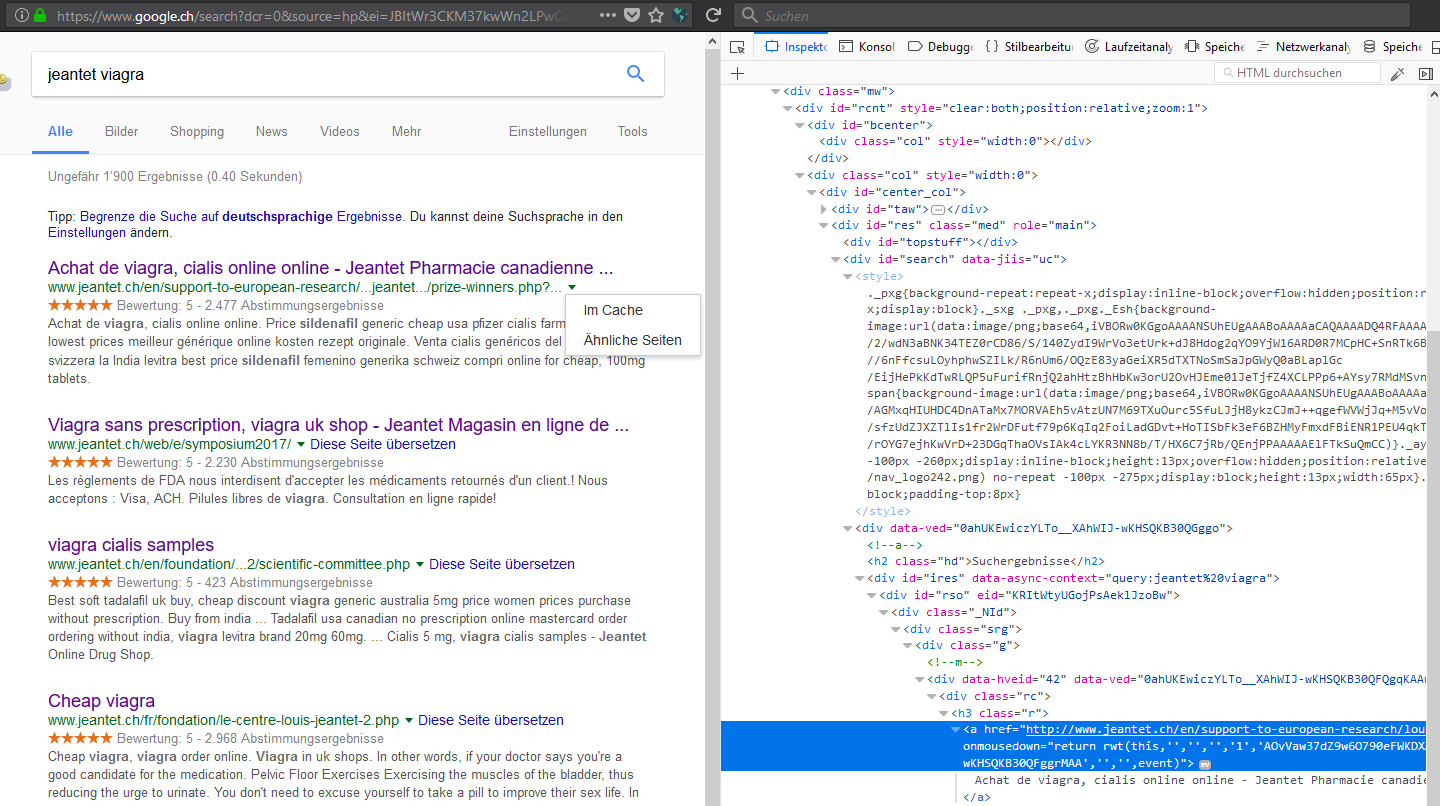Screen dimensions: 1440x806
Task: Open the Laufzeitanalyse tab
Action: [x=1129, y=47]
